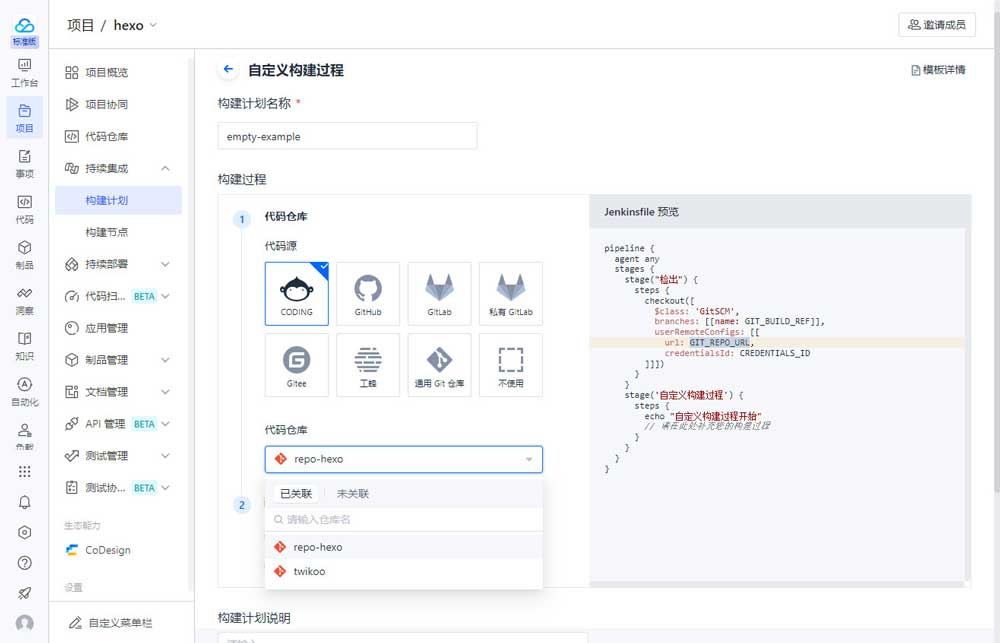
Task: Open the CoDesign link
Action: pyautogui.click(x=99, y=550)
